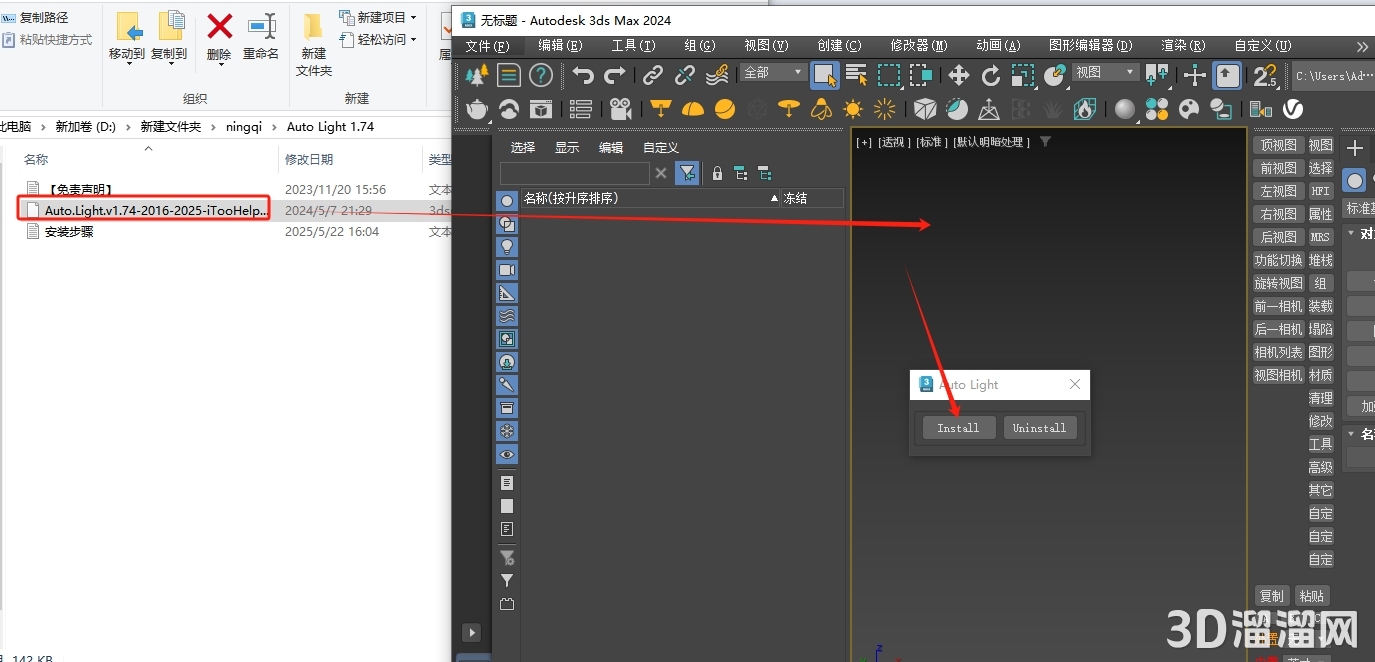Toggle cameras display filter in Scene Explorer
Image resolution: width=1375 pixels, height=662 pixels.
[x=507, y=270]
